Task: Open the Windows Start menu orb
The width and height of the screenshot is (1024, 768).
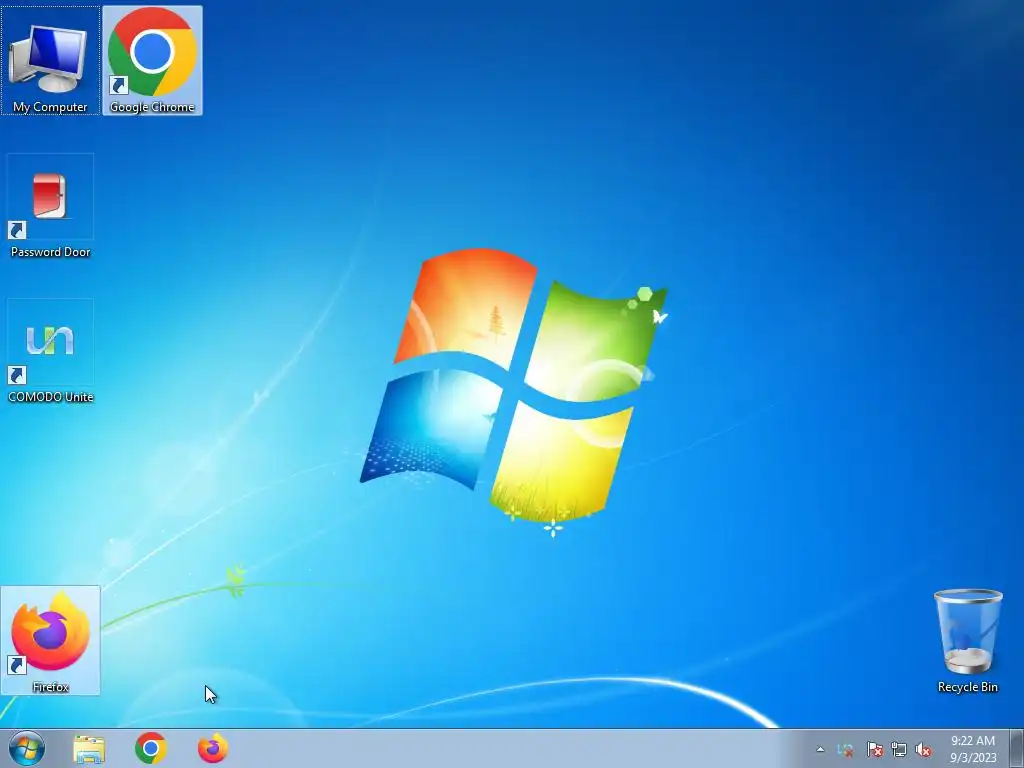Action: coord(27,748)
